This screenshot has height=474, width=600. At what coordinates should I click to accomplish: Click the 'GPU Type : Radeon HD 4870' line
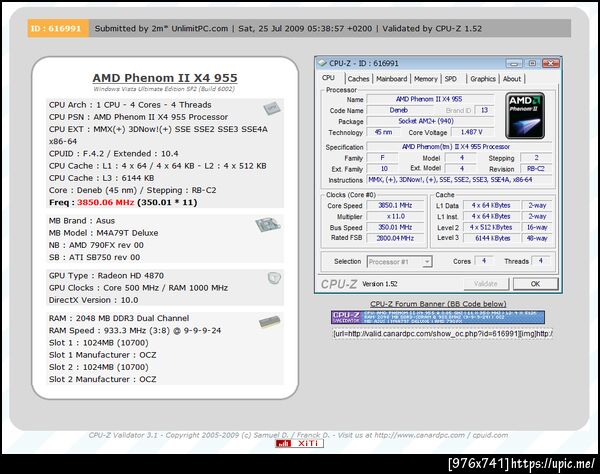[106, 276]
